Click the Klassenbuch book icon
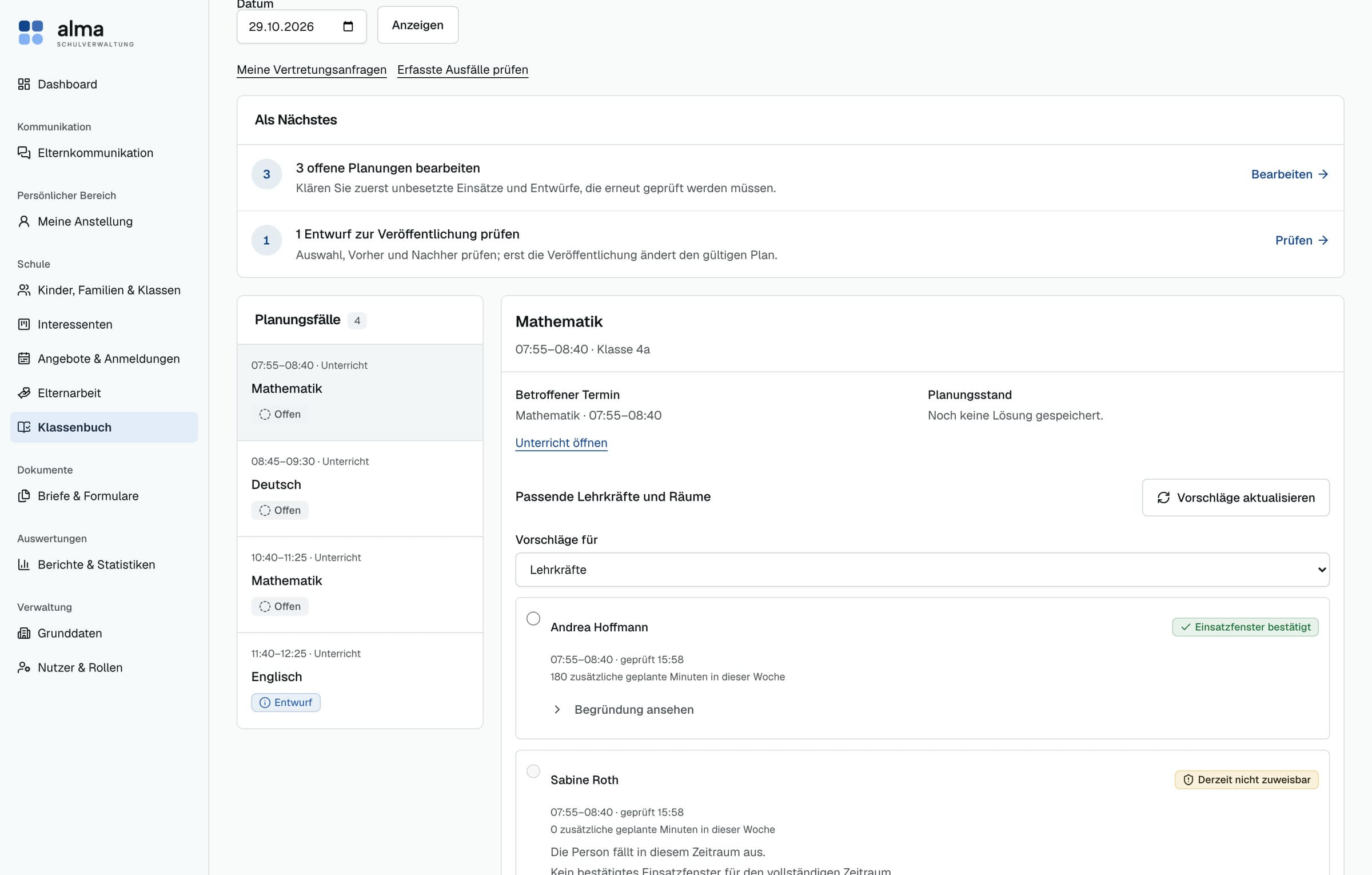Screen dimensions: 1372x875 click(x=24, y=427)
